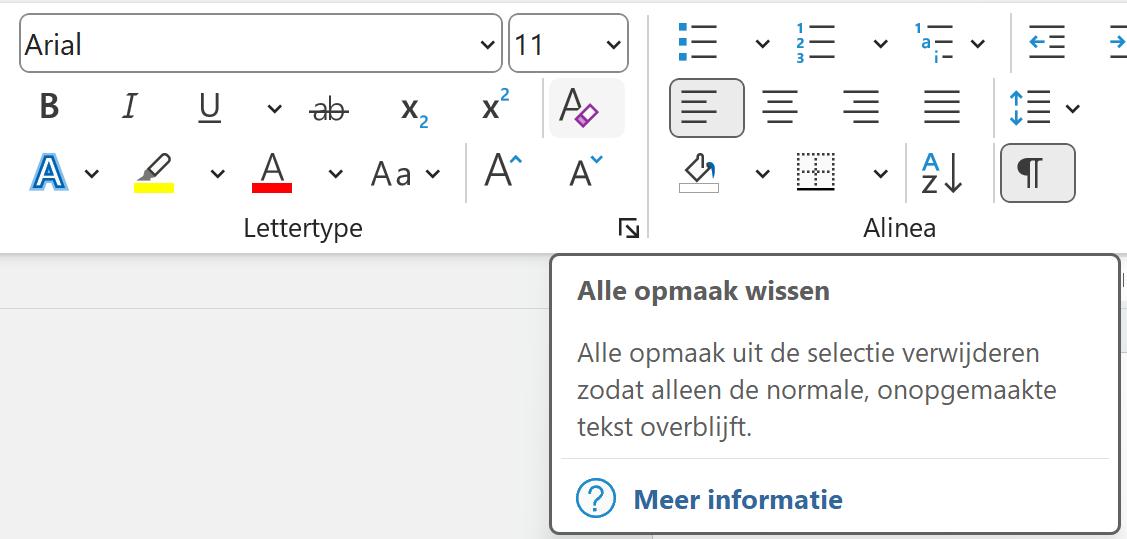Center-align the paragraph
The width and height of the screenshot is (1127, 539).
click(x=780, y=107)
